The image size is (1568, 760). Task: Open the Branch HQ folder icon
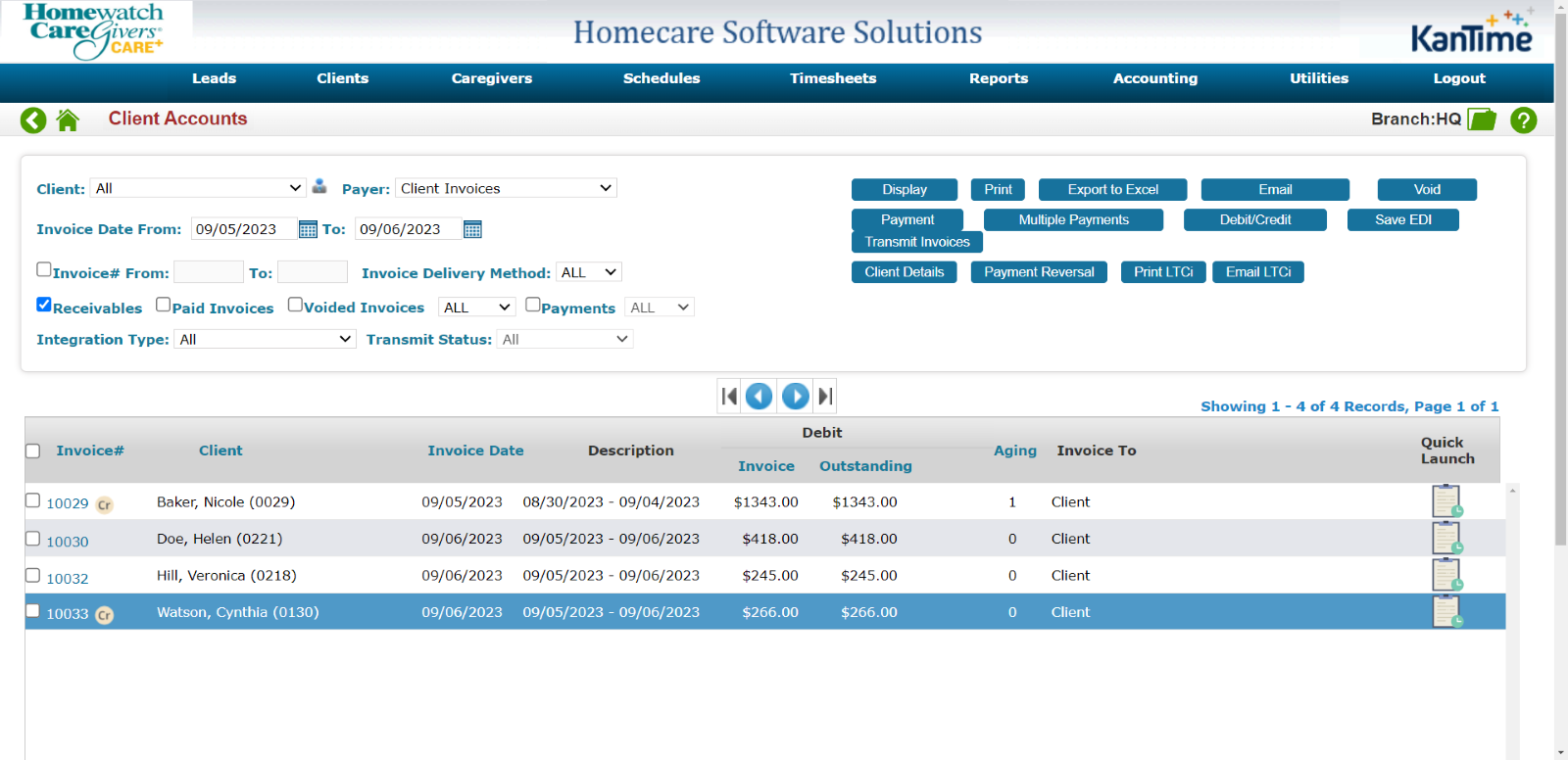1482,119
